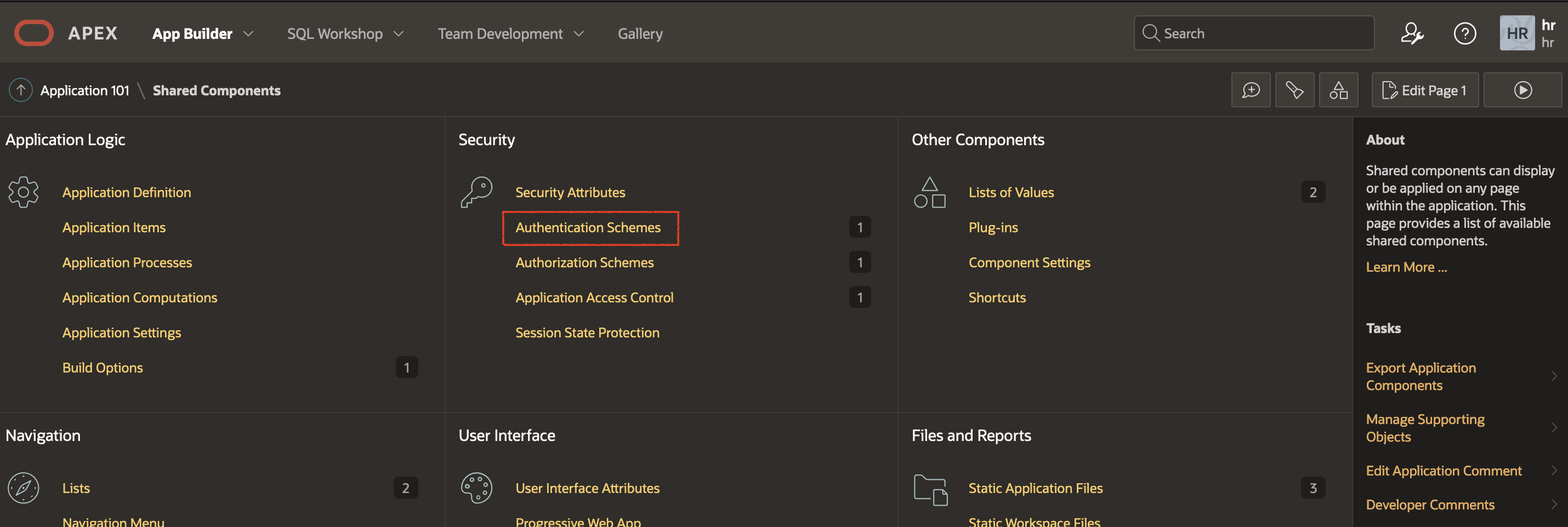
Task: Open the Files and Reports folder icon
Action: (x=929, y=489)
